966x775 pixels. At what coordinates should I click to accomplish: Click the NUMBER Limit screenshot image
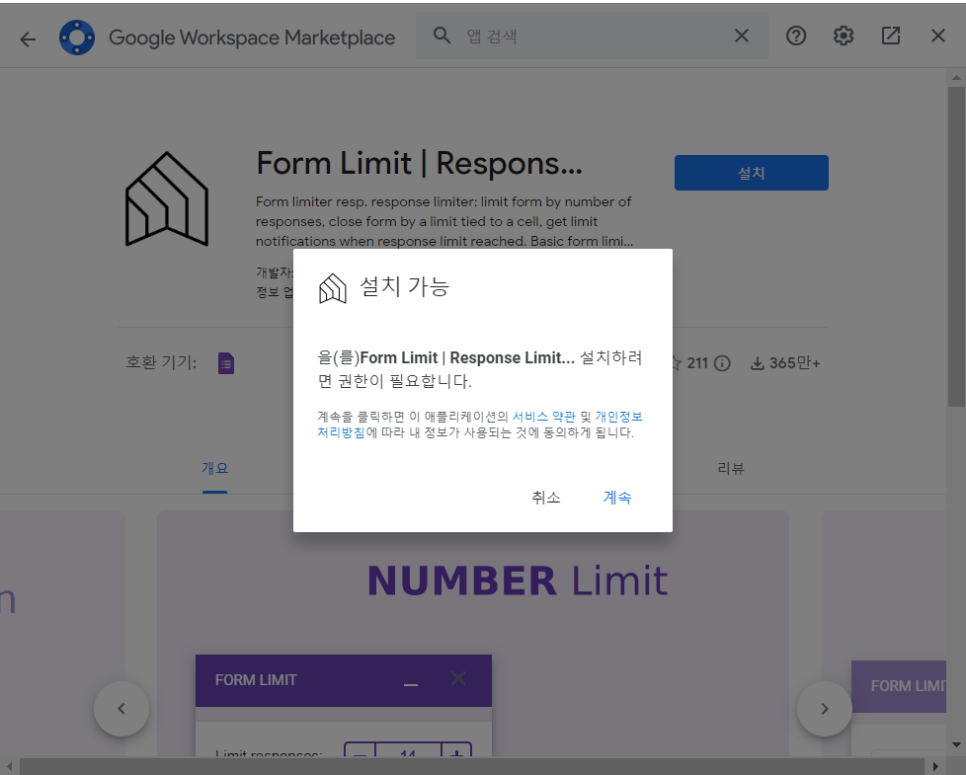coord(473,635)
